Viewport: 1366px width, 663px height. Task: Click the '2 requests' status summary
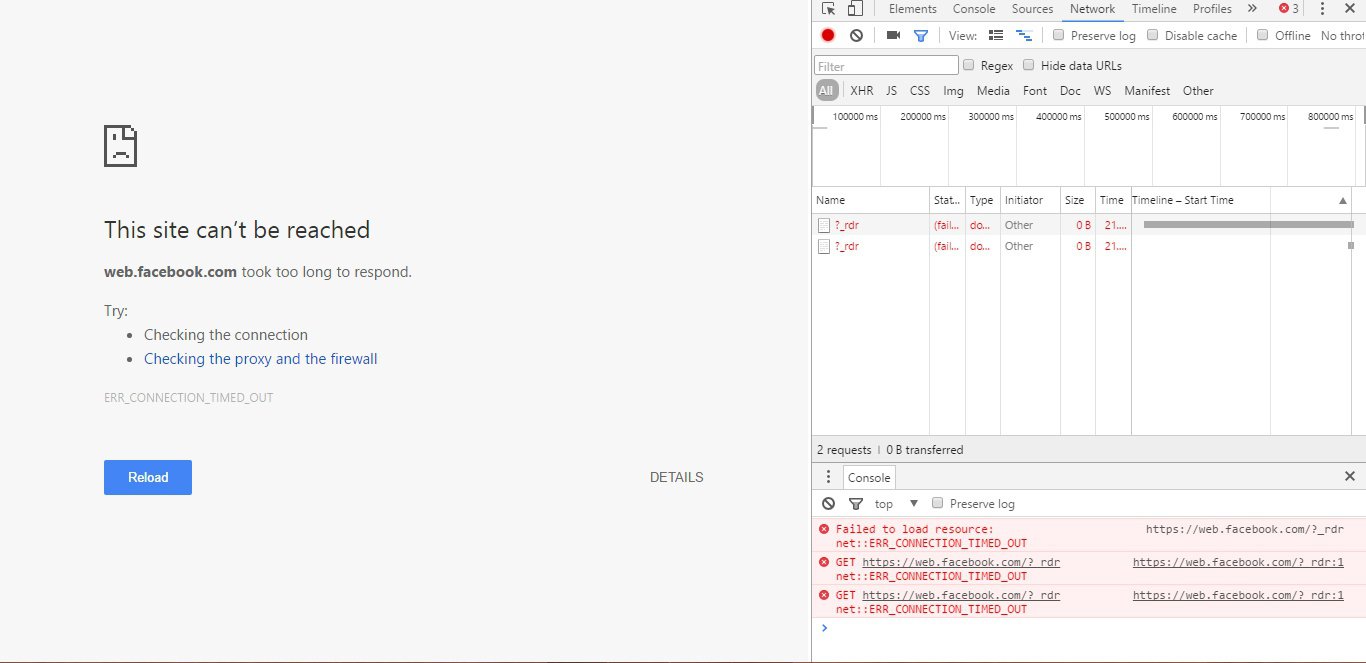tap(844, 450)
